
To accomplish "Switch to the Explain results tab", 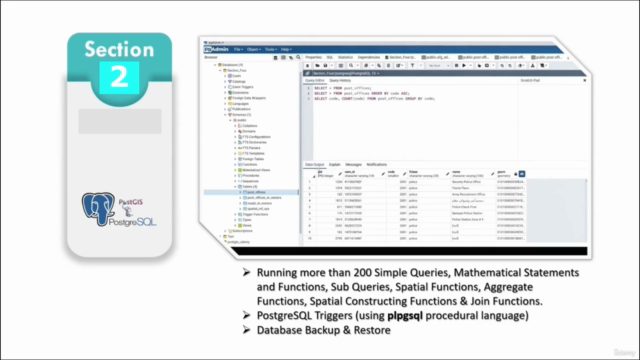I will (x=335, y=165).
